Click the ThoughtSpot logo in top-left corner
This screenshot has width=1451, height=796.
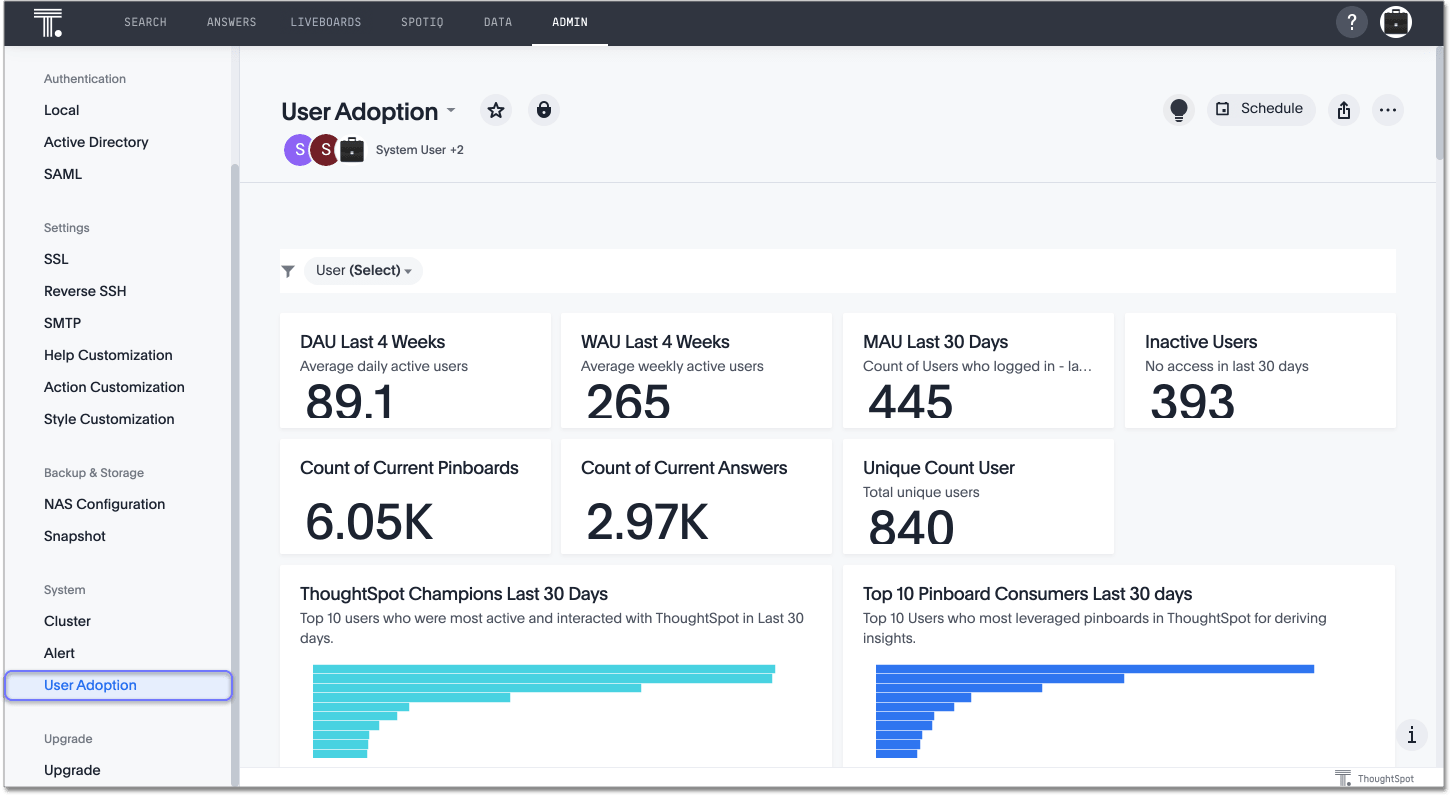coord(47,21)
